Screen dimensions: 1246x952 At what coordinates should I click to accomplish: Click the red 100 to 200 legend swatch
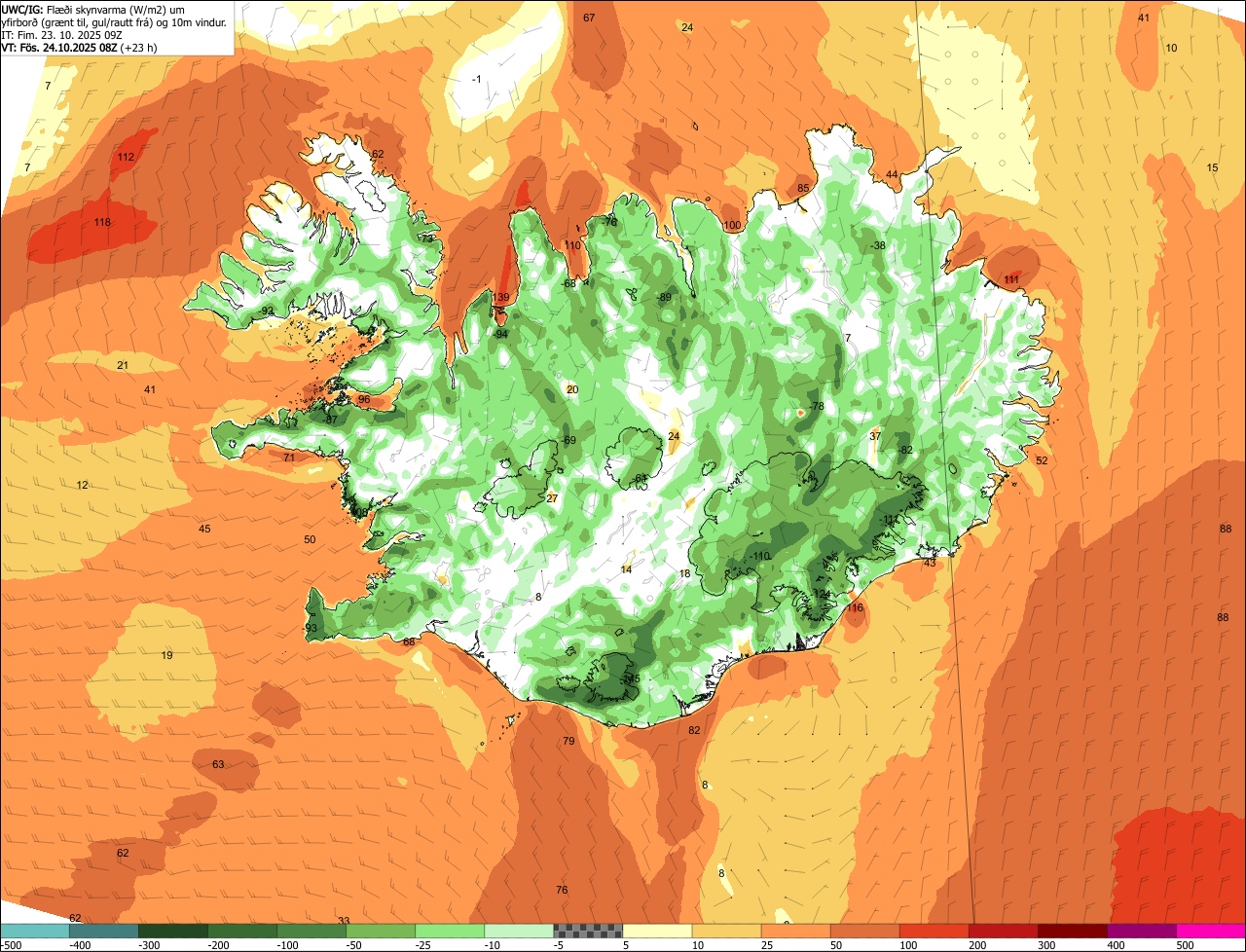[x=934, y=932]
